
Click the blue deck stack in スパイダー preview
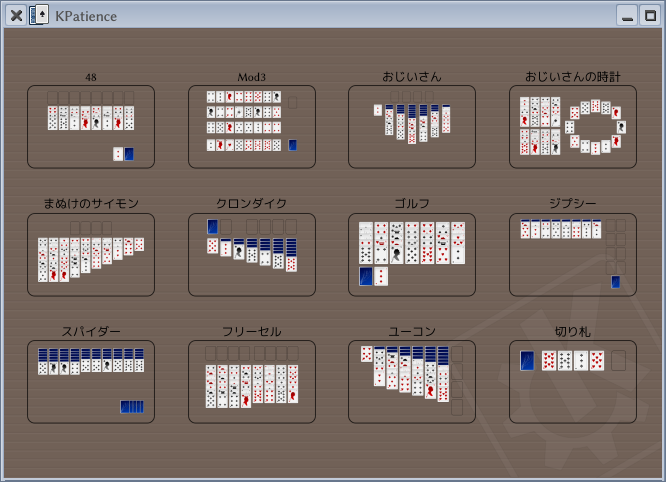[x=132, y=407]
